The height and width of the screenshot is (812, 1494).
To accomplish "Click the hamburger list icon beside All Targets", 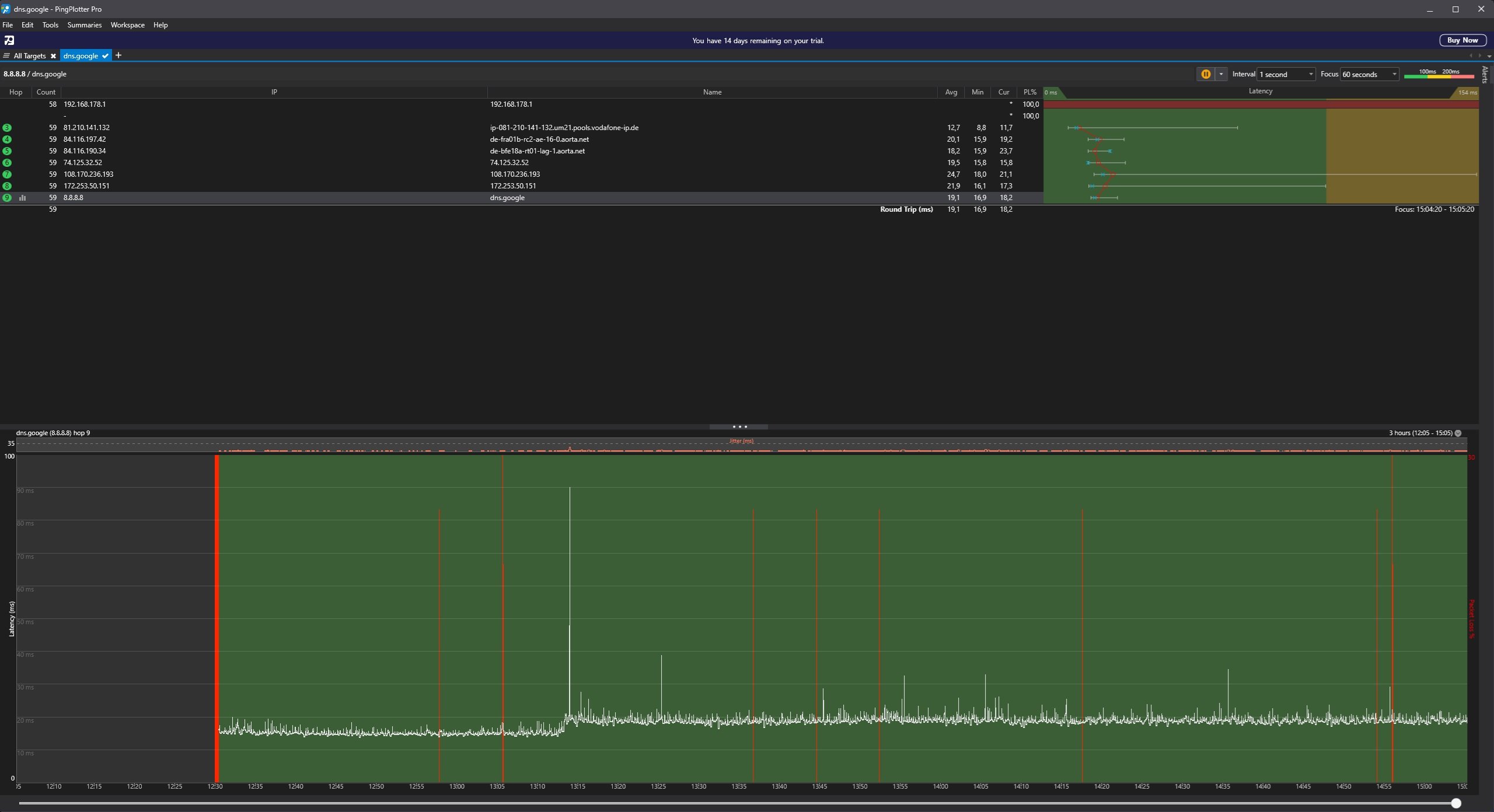I will coord(6,56).
